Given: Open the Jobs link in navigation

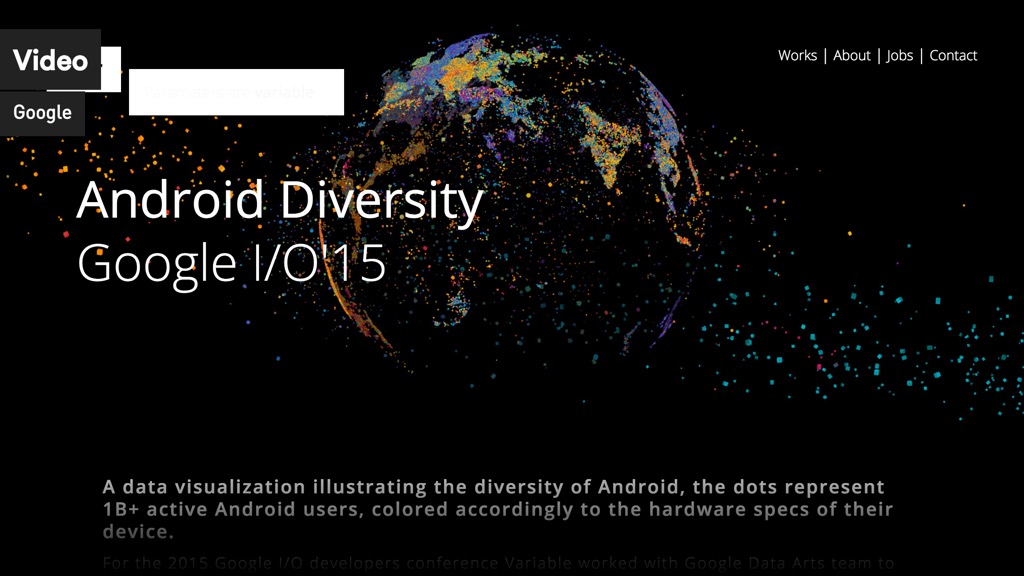Looking at the screenshot, I should pyautogui.click(x=899, y=56).
